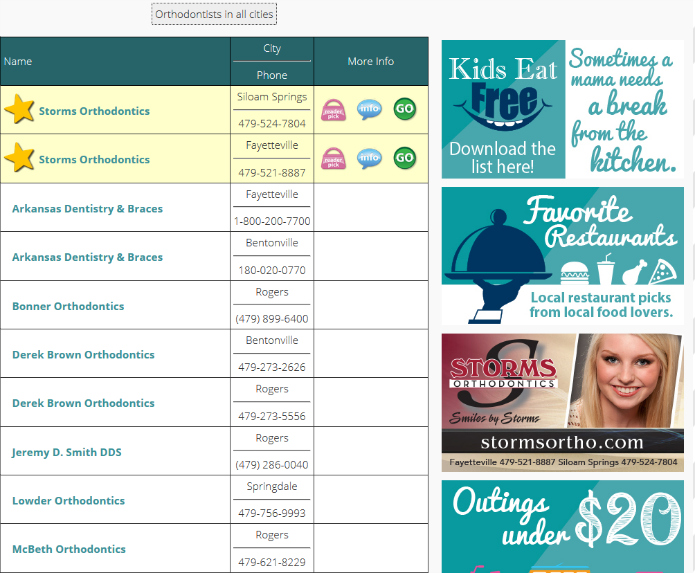Click the star icon beside Storms Orthodontics Siloam Springs

pyautogui.click(x=19, y=109)
